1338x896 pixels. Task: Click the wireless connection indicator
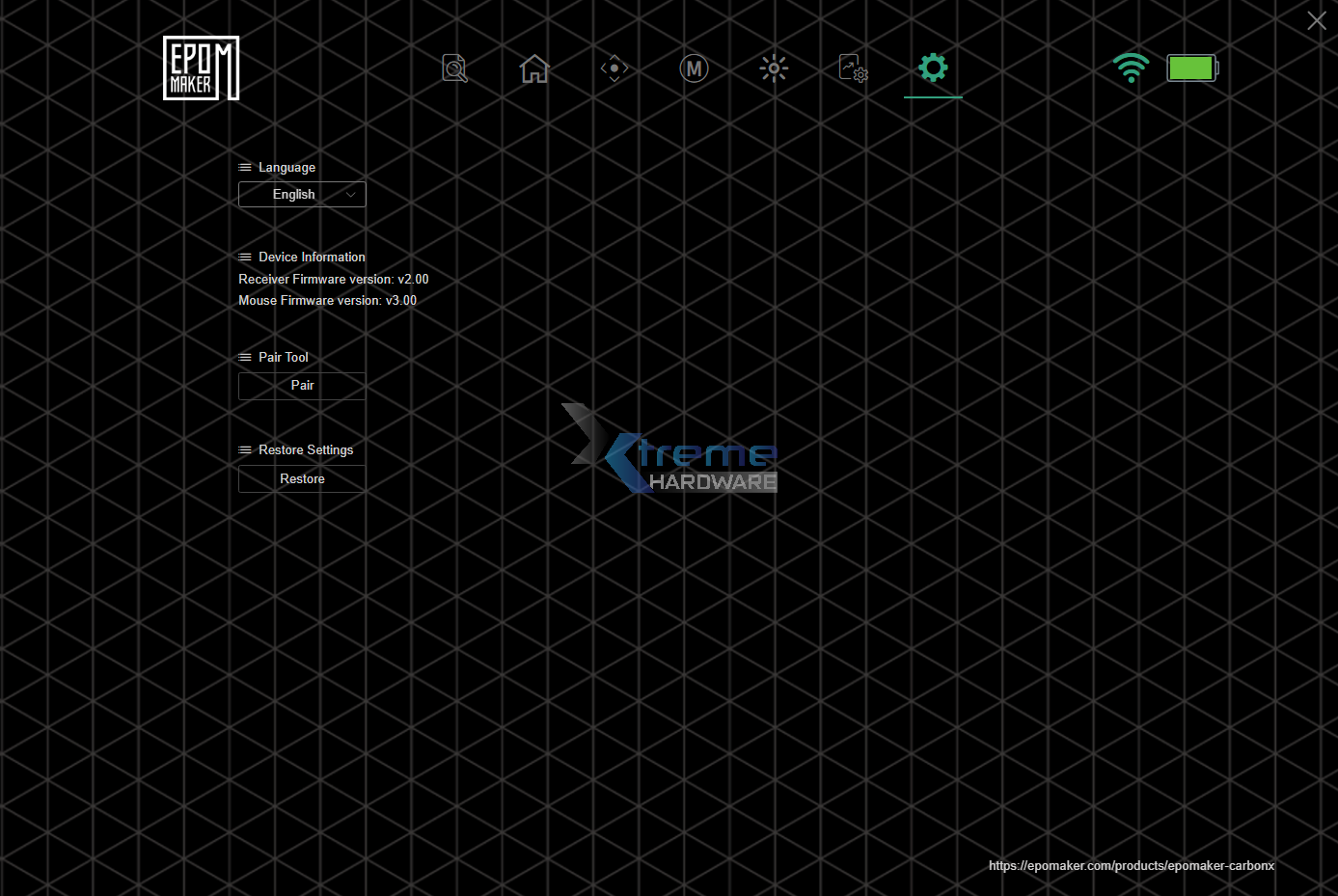[x=1131, y=68]
